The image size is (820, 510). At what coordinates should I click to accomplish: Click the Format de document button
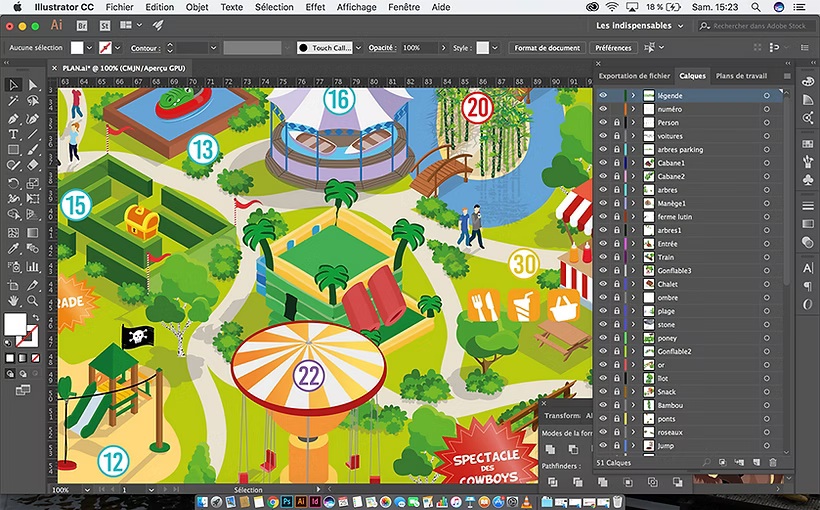click(547, 48)
